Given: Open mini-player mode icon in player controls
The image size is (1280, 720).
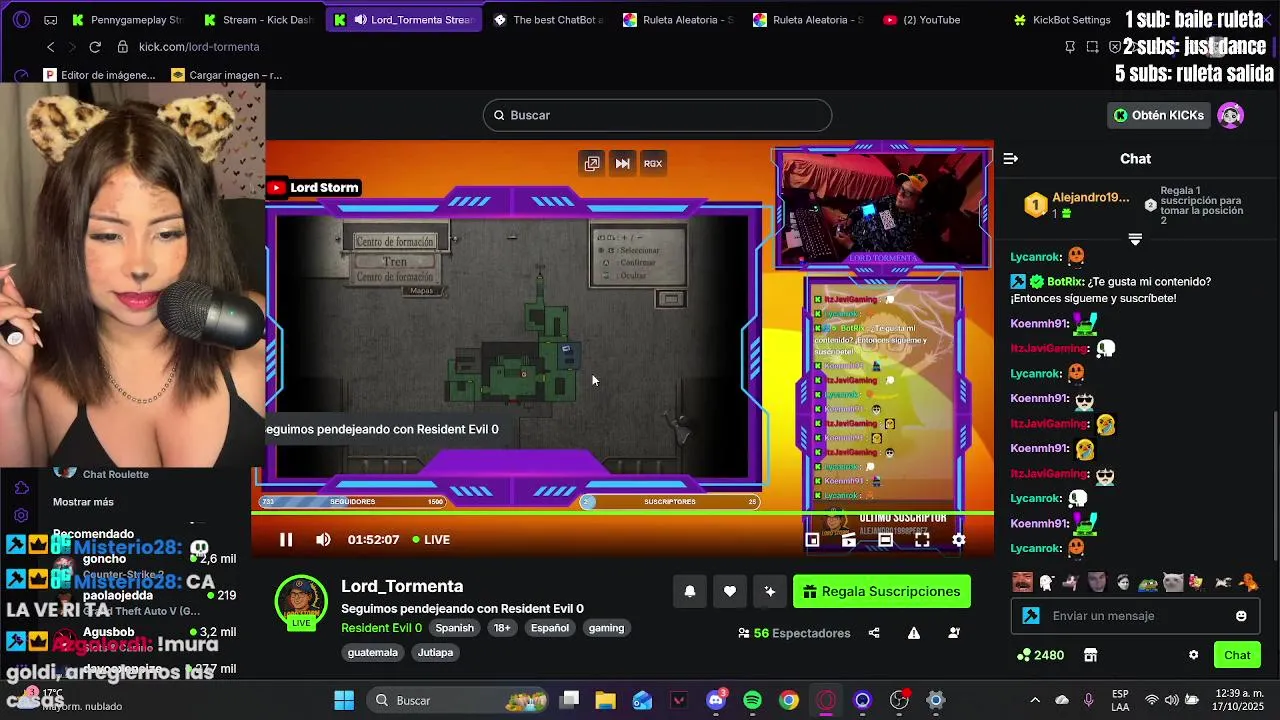Looking at the screenshot, I should 812,540.
